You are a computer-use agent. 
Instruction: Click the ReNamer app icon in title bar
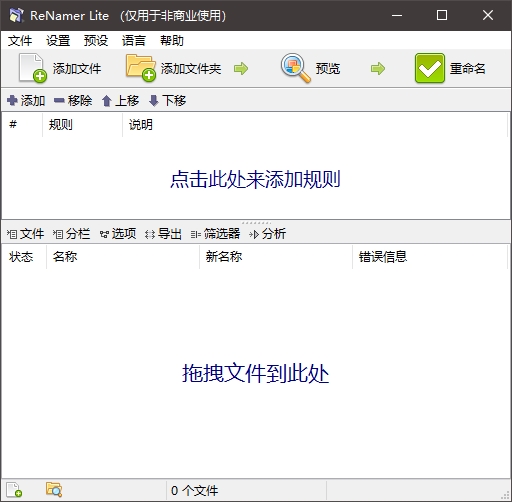point(16,15)
